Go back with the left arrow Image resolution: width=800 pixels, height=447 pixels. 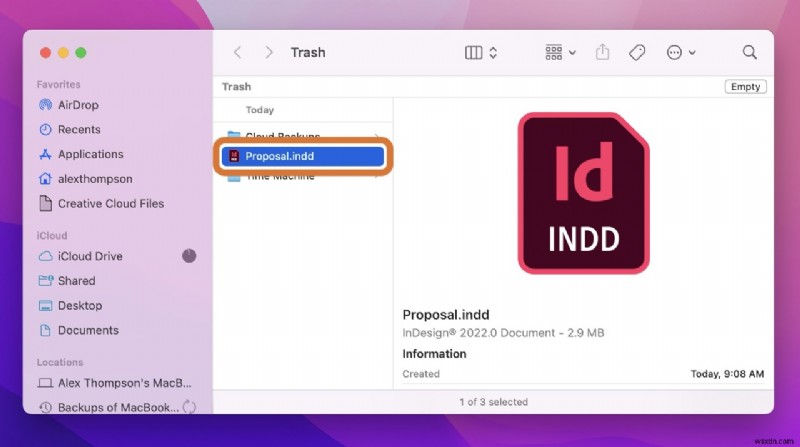click(237, 53)
